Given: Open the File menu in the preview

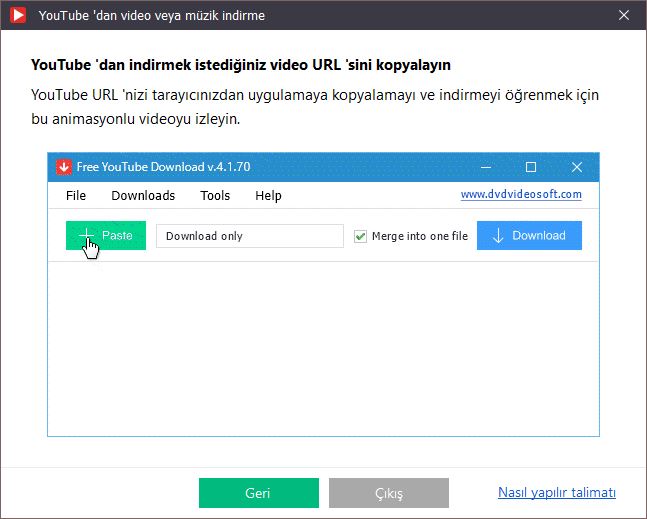Looking at the screenshot, I should [x=76, y=195].
